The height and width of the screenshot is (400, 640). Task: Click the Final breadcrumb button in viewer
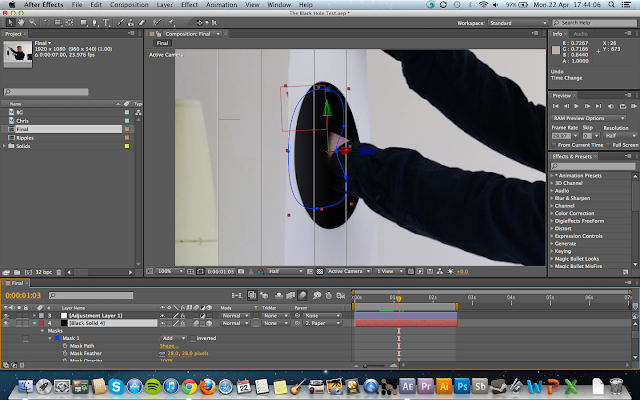(162, 43)
